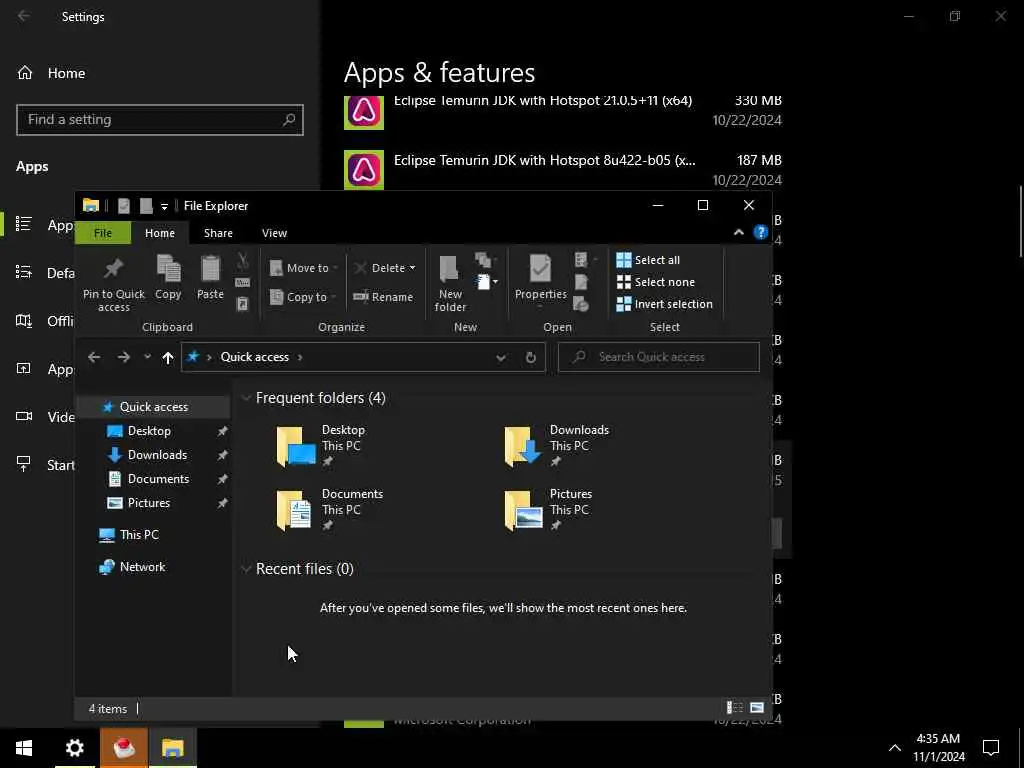
Task: Click the Paste ribbon button
Action: pyautogui.click(x=210, y=278)
